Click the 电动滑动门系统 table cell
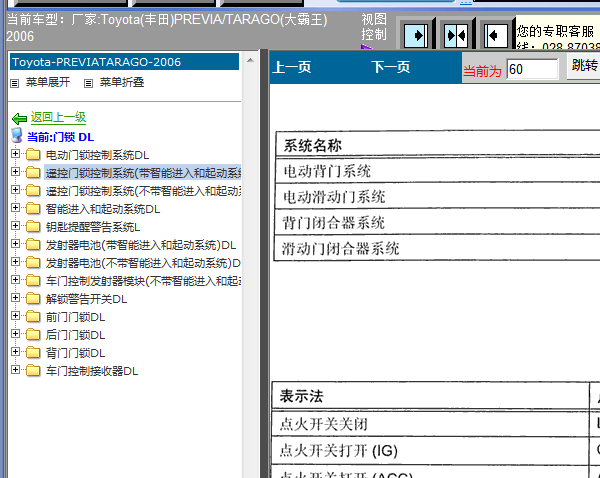The height and width of the screenshot is (478, 600). (437, 196)
